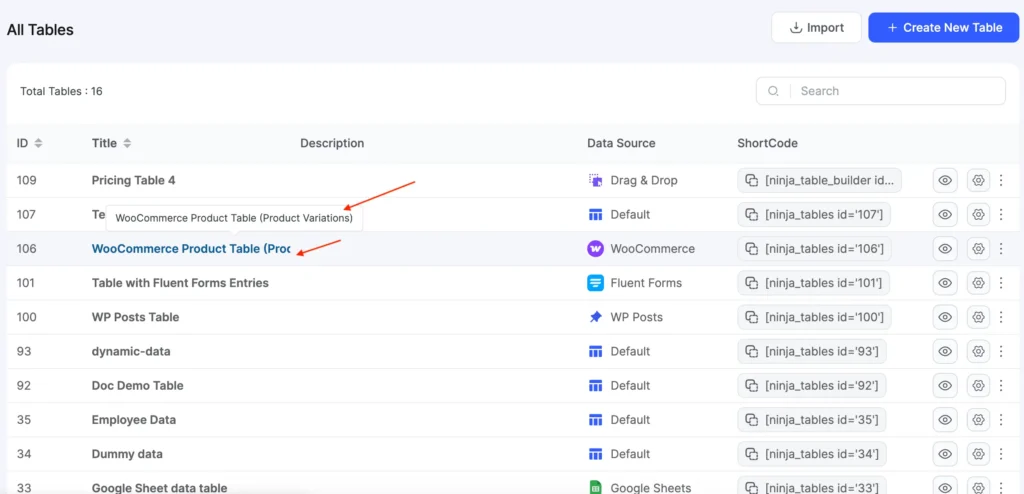Screen dimensions: 1024x494
Task: Open settings gear for dynamic-data table
Action: [978, 351]
